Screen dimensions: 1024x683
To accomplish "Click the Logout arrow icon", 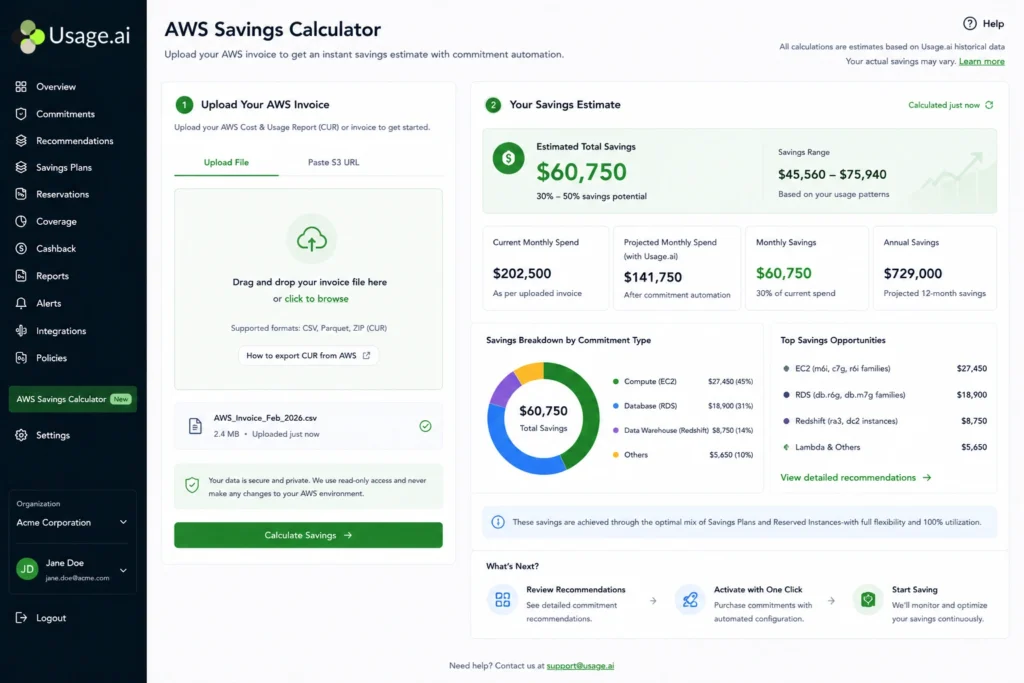I will (21, 618).
